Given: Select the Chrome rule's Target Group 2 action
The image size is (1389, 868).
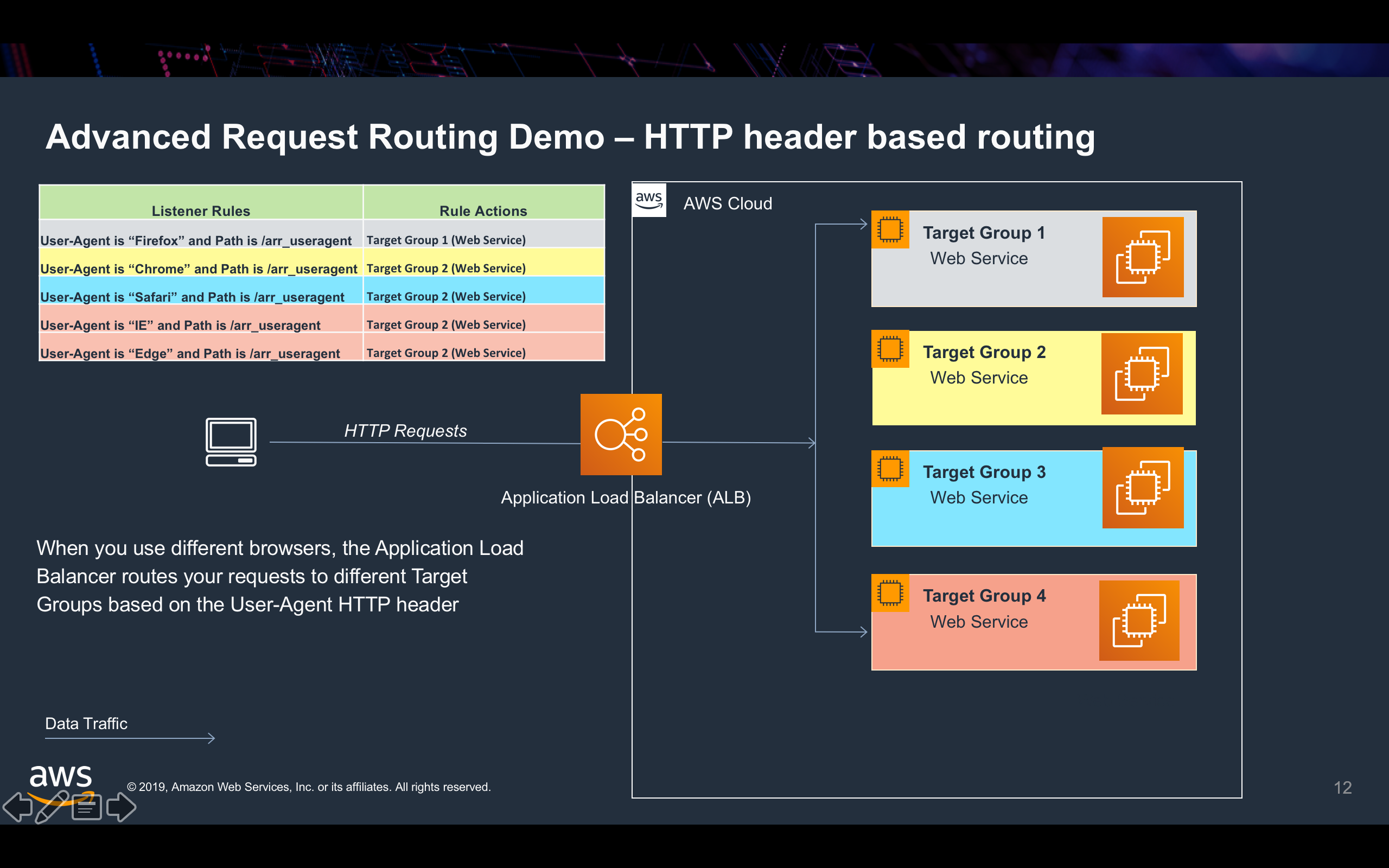Looking at the screenshot, I should pos(446,268).
